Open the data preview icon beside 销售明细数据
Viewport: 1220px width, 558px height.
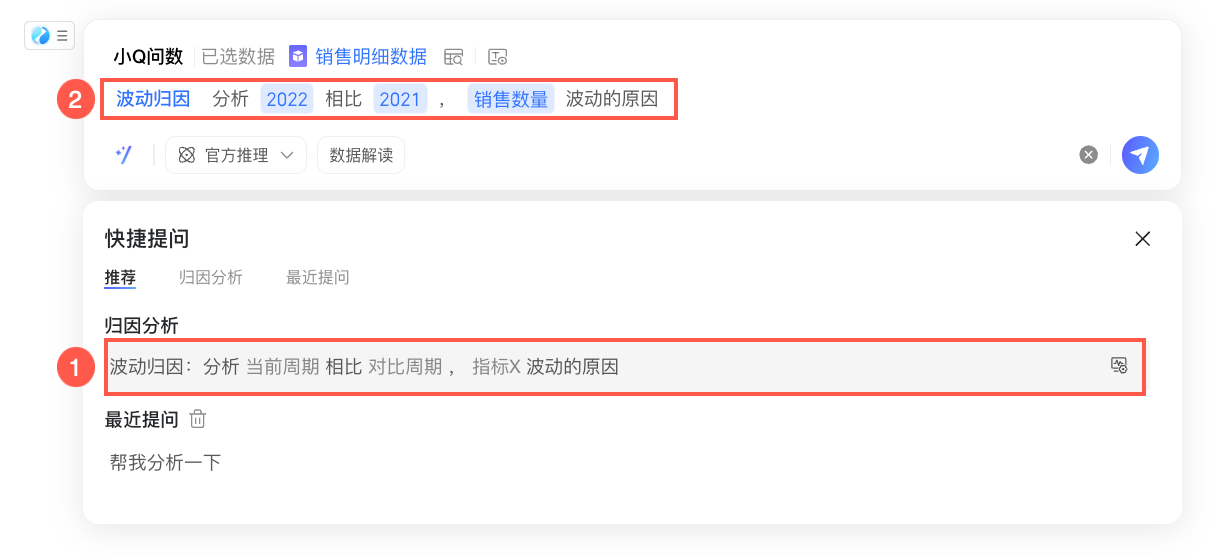coord(454,57)
